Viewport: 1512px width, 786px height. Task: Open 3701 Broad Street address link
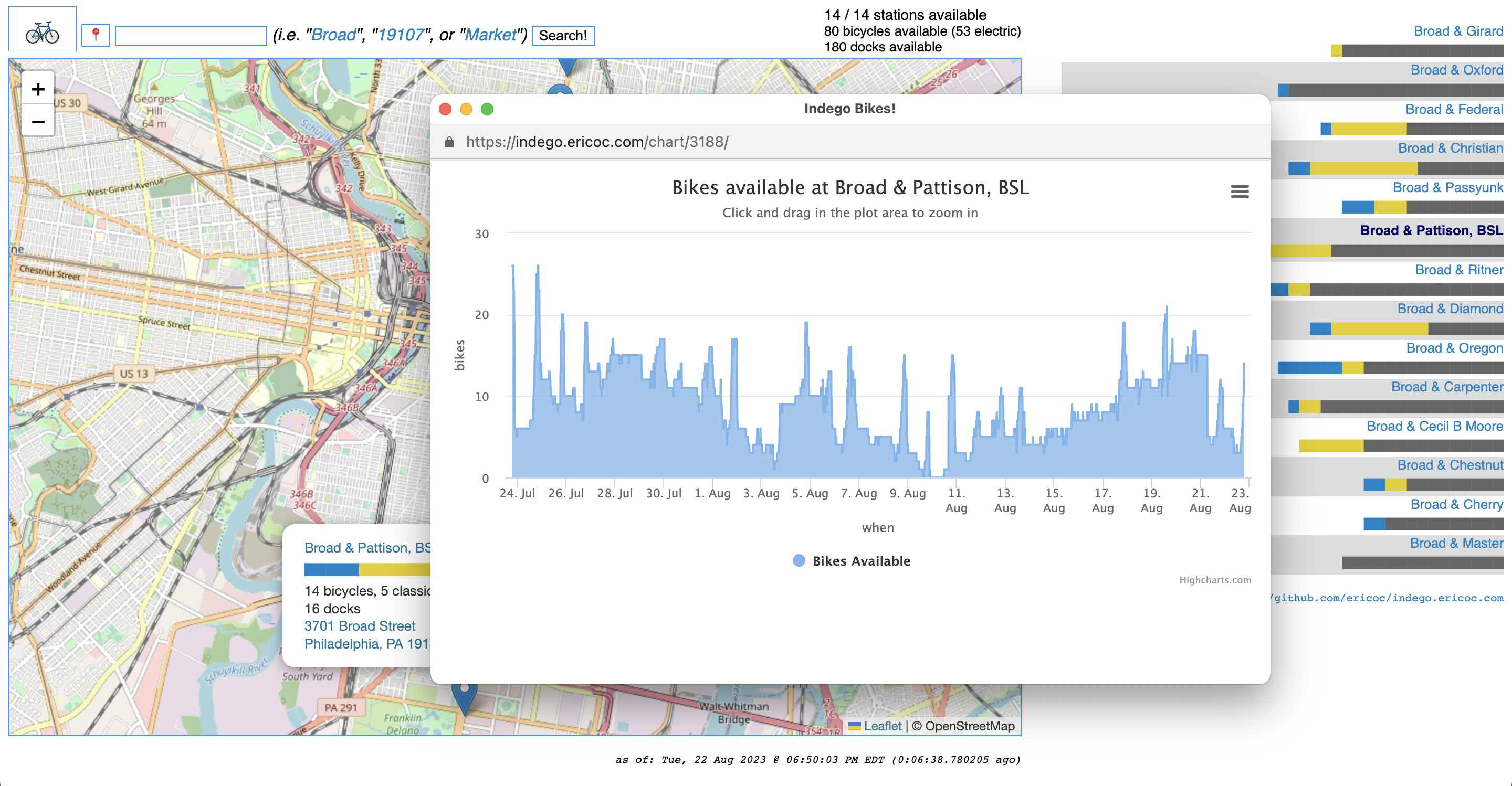pyautogui.click(x=359, y=626)
